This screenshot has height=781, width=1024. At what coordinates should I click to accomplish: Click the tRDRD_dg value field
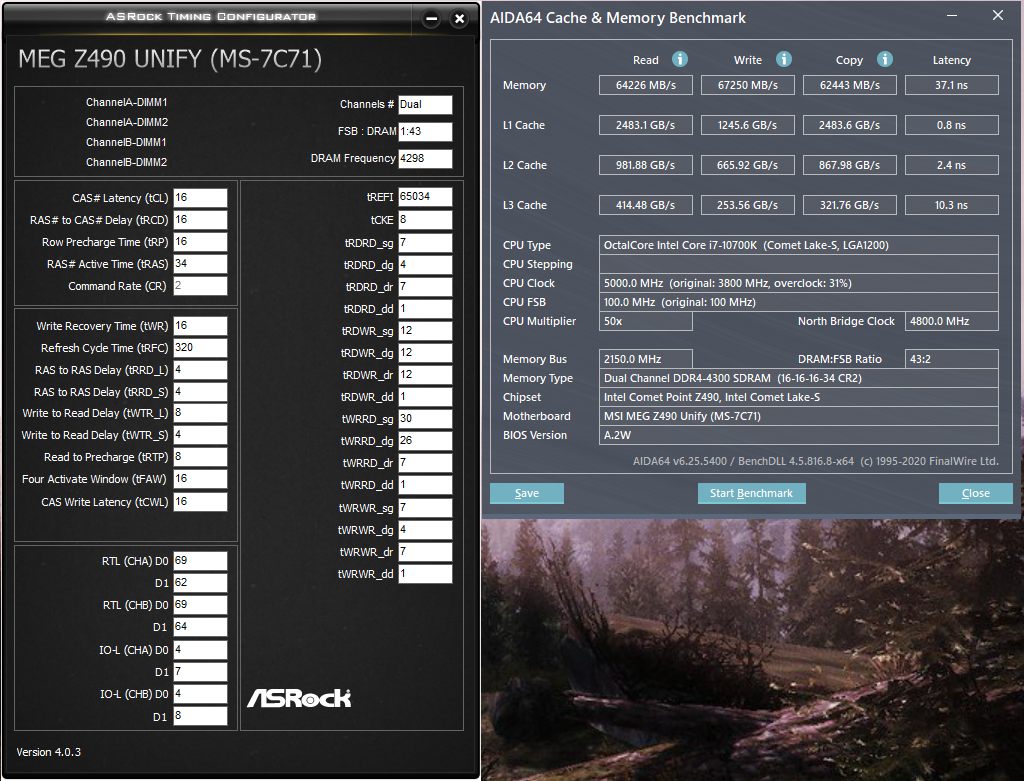pos(425,265)
